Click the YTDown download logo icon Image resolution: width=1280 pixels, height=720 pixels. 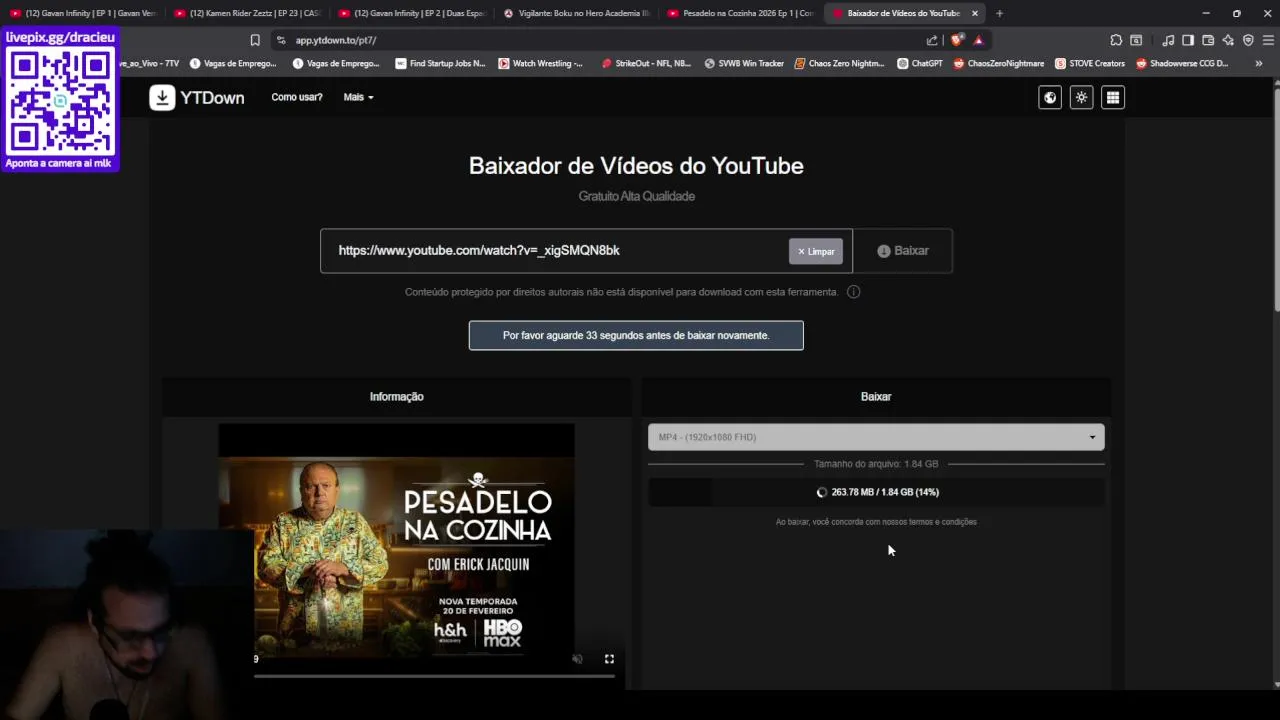(162, 97)
